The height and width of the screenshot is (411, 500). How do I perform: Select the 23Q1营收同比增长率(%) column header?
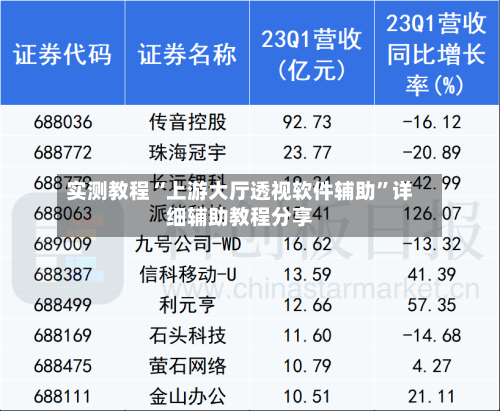[436, 54]
